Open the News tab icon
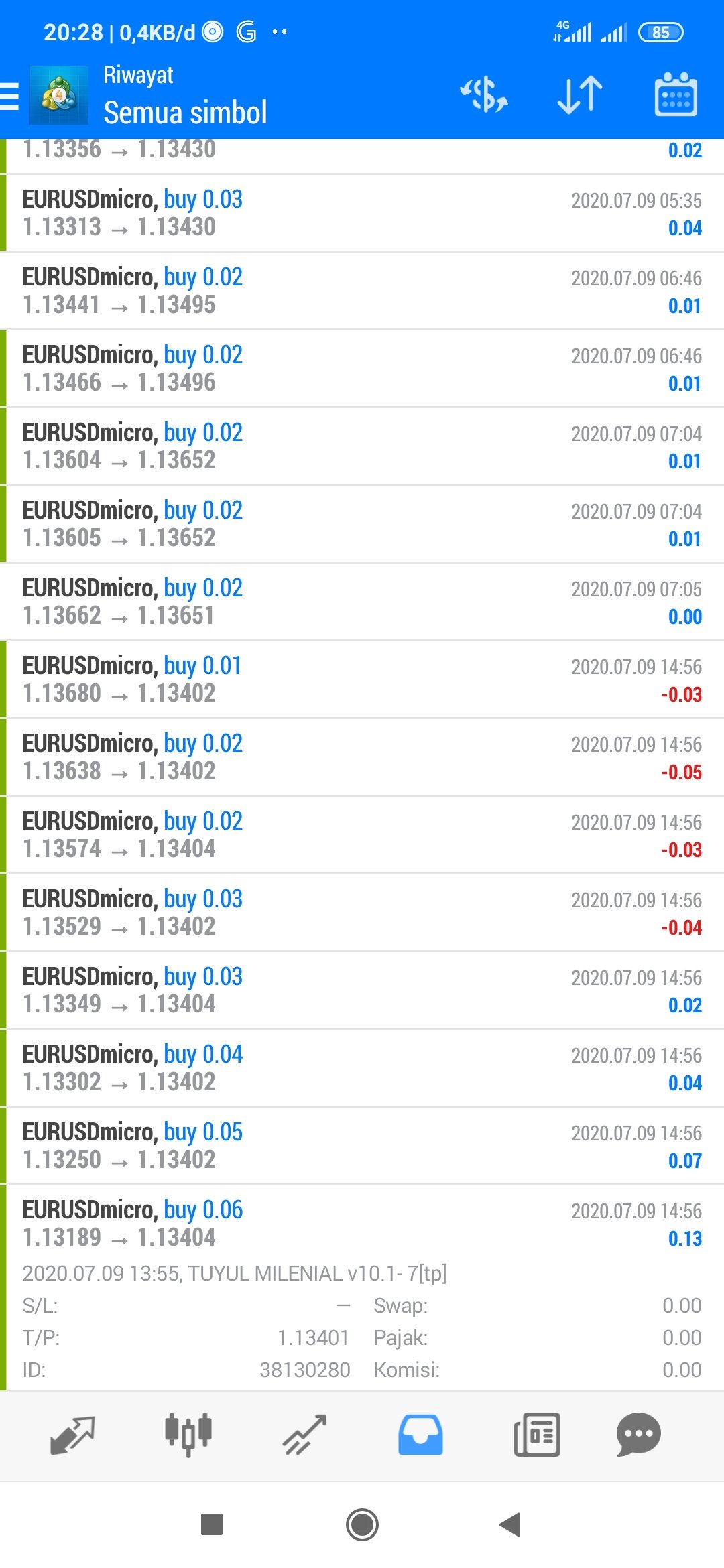The width and height of the screenshot is (724, 1568). (x=536, y=1435)
